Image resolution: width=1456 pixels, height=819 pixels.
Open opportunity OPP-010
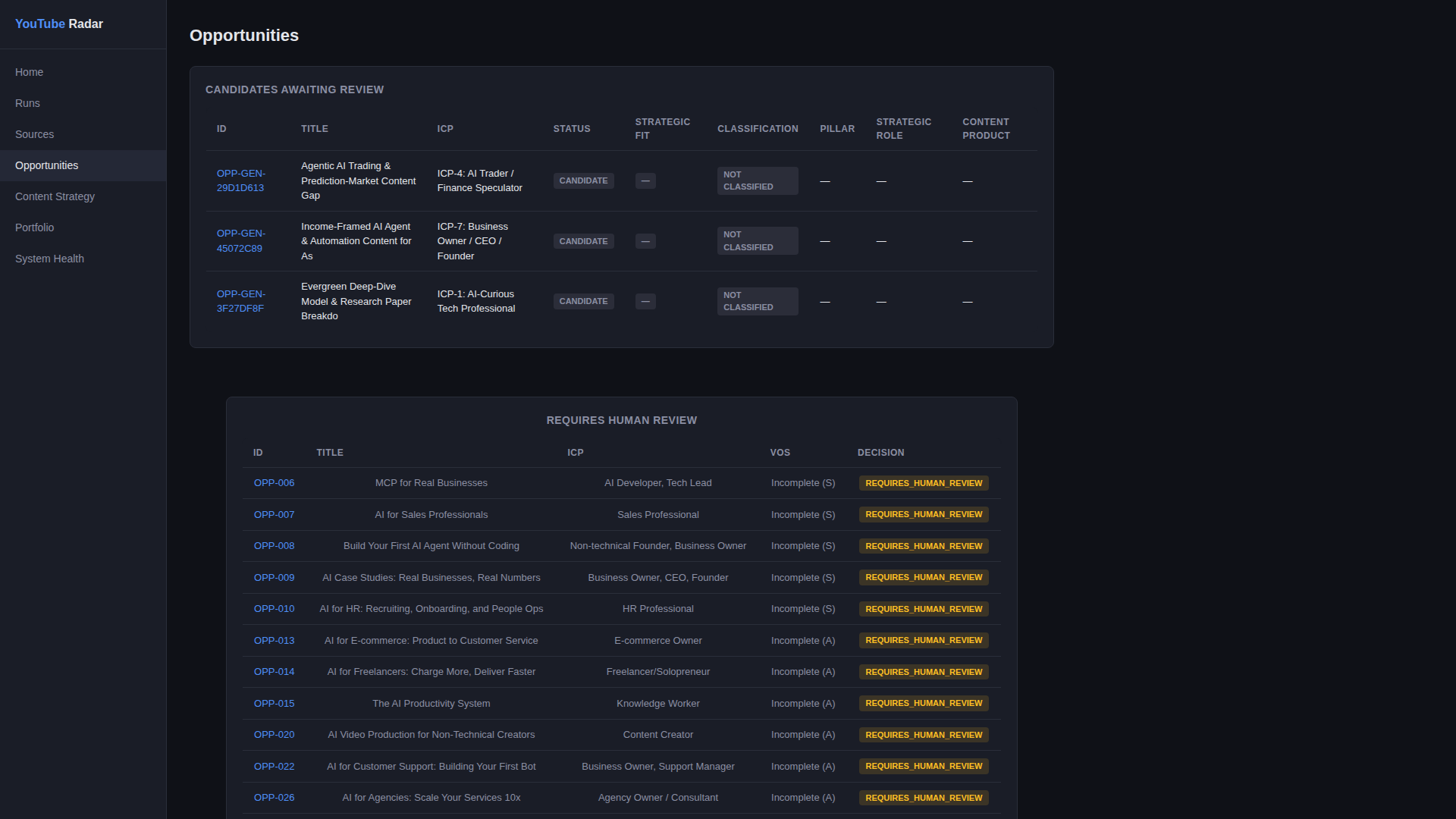274,609
